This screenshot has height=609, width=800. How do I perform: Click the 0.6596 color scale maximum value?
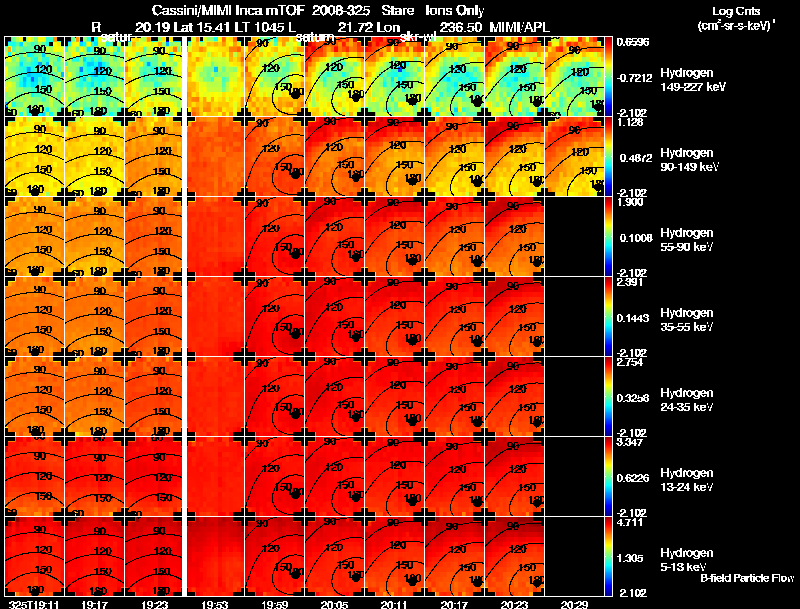pyautogui.click(x=633, y=42)
